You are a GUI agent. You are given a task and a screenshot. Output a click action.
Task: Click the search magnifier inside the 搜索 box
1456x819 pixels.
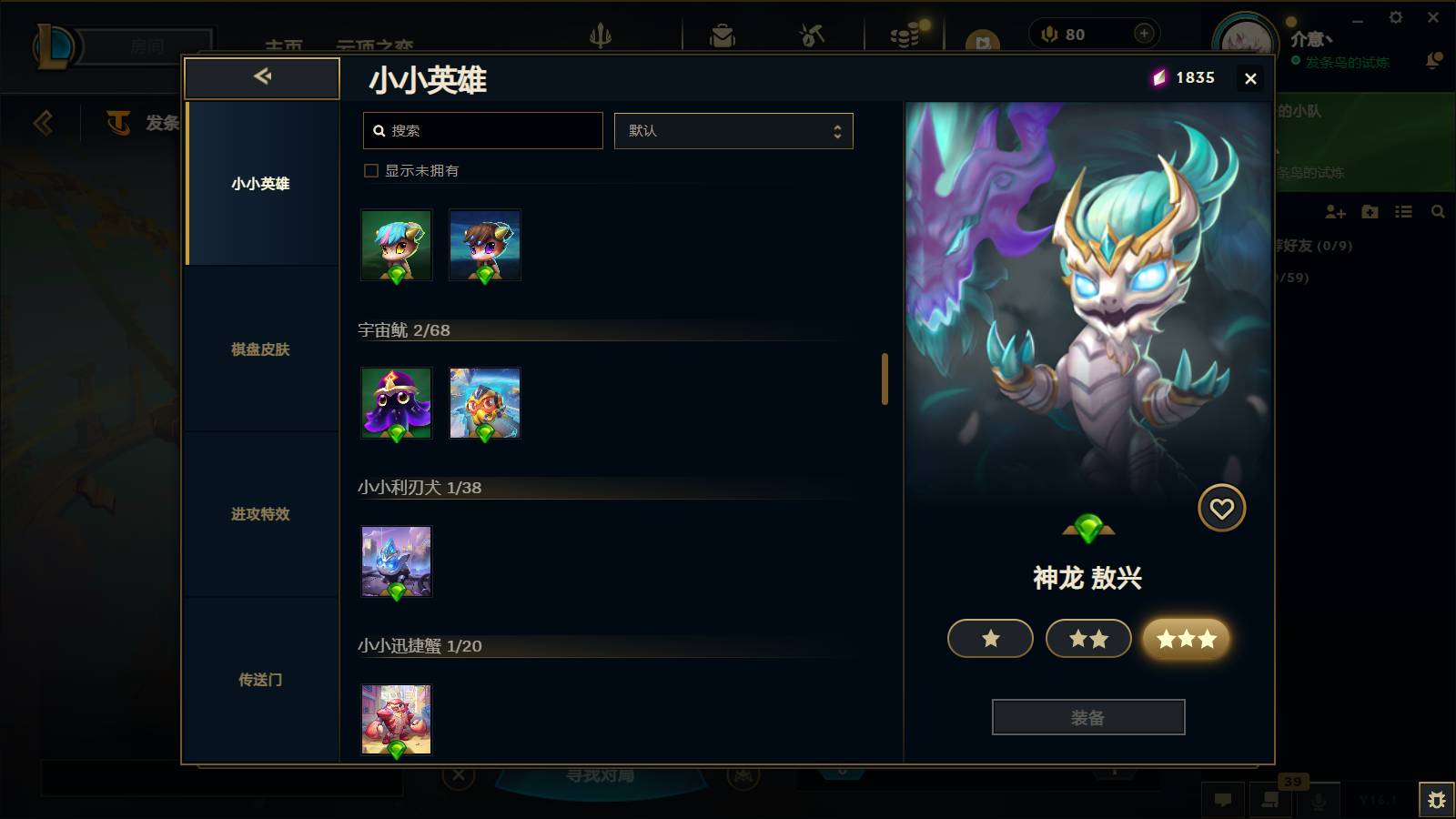(379, 131)
